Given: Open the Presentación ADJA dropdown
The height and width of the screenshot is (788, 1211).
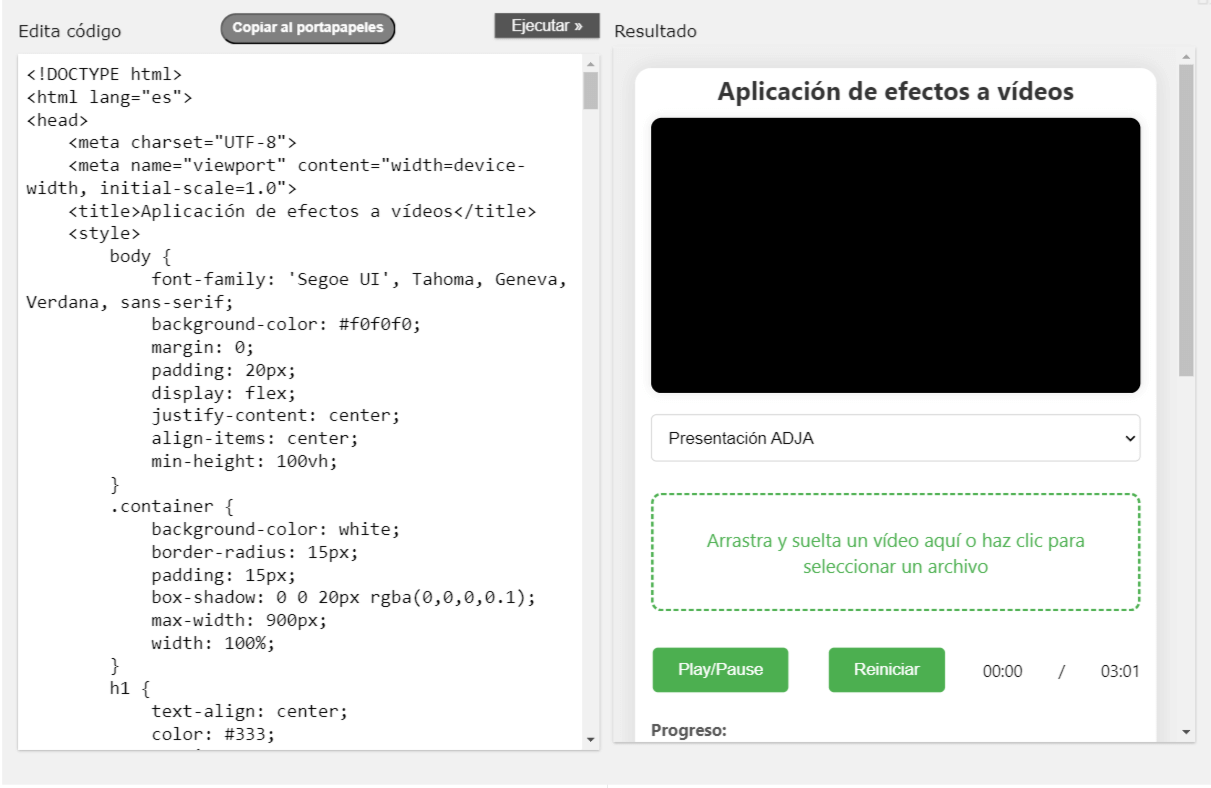Looking at the screenshot, I should click(895, 438).
